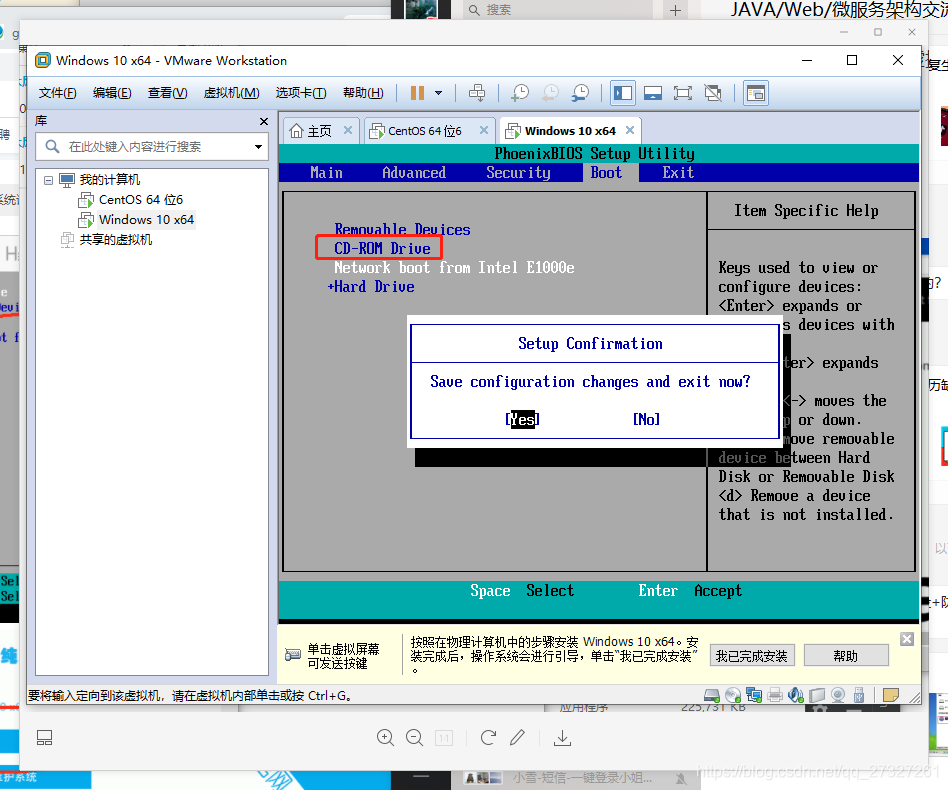Open the BIOS Advanced menu
948x790 pixels.
414,173
